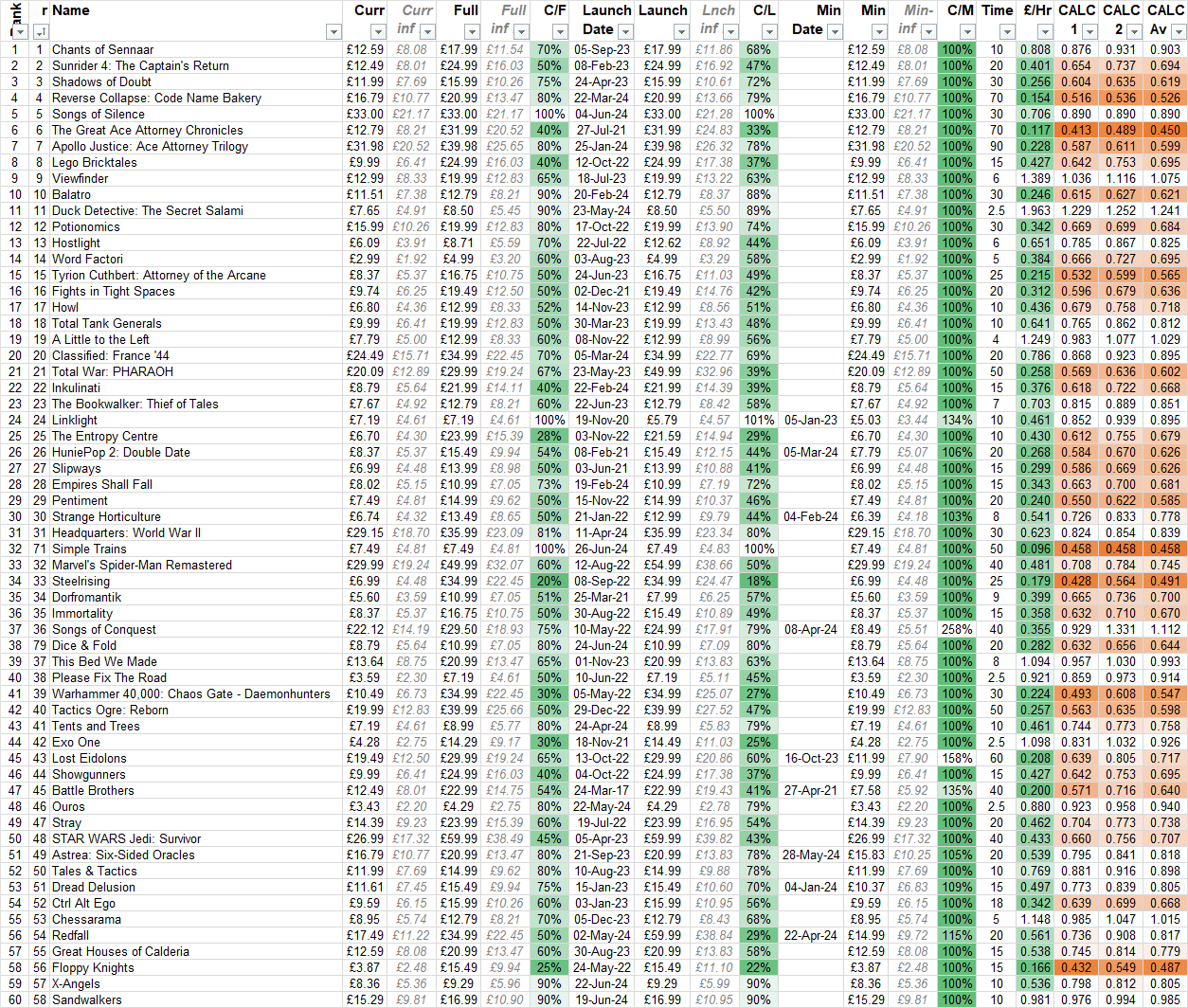Open the Curr column filter dropdown
Image resolution: width=1188 pixels, height=1008 pixels.
378,32
